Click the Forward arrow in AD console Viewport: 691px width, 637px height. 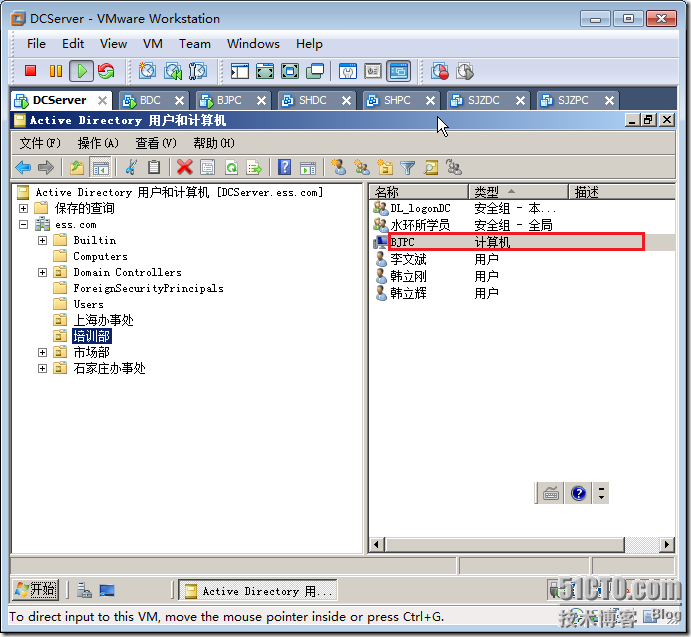[46, 167]
